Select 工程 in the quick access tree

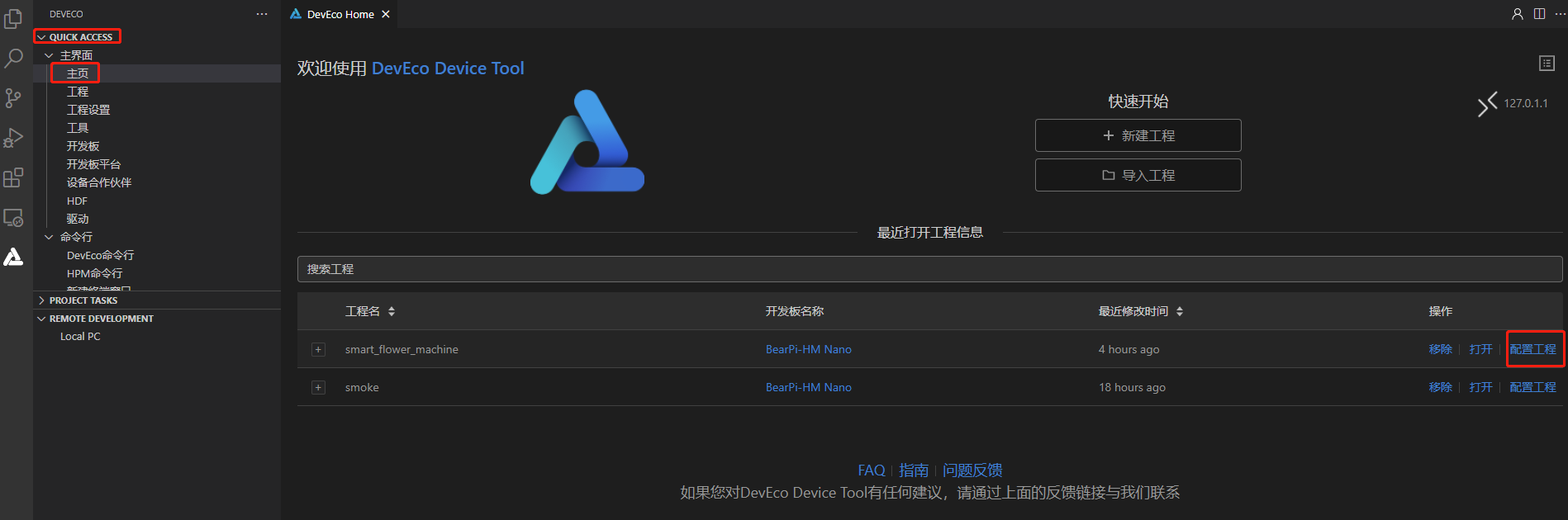tap(78, 92)
